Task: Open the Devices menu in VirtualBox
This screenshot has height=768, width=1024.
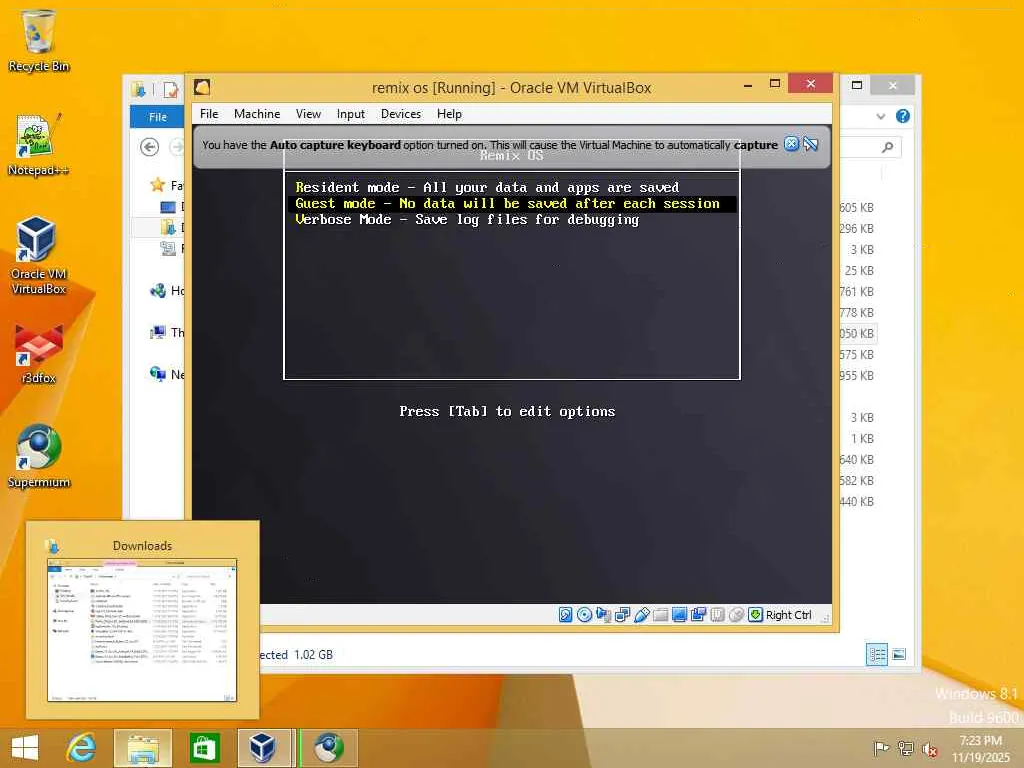Action: click(x=401, y=114)
